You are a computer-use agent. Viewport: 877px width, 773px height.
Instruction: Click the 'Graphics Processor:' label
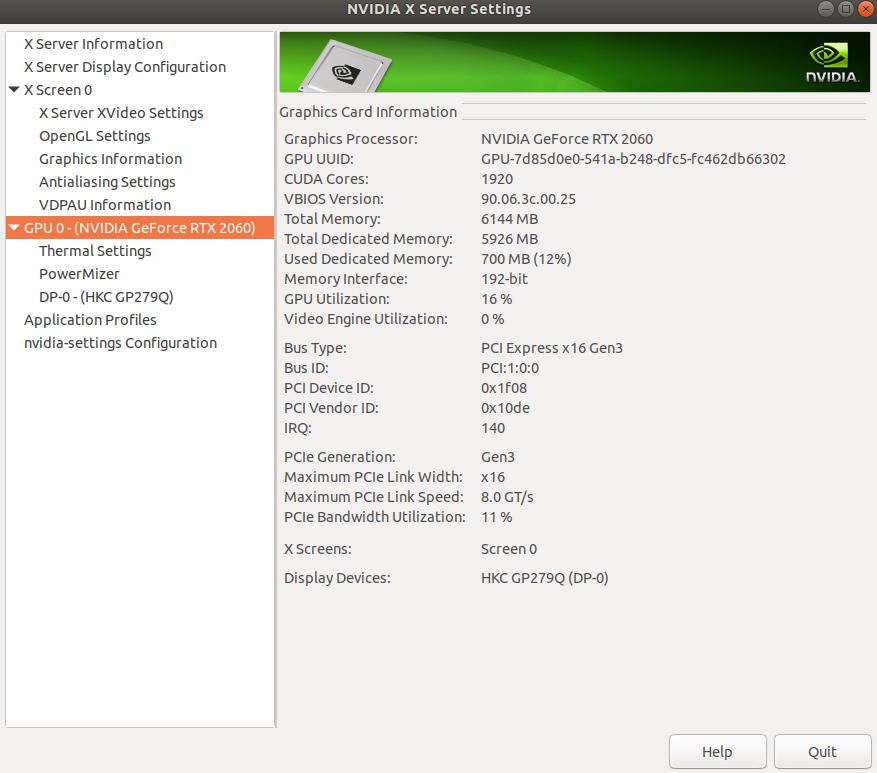(x=351, y=139)
